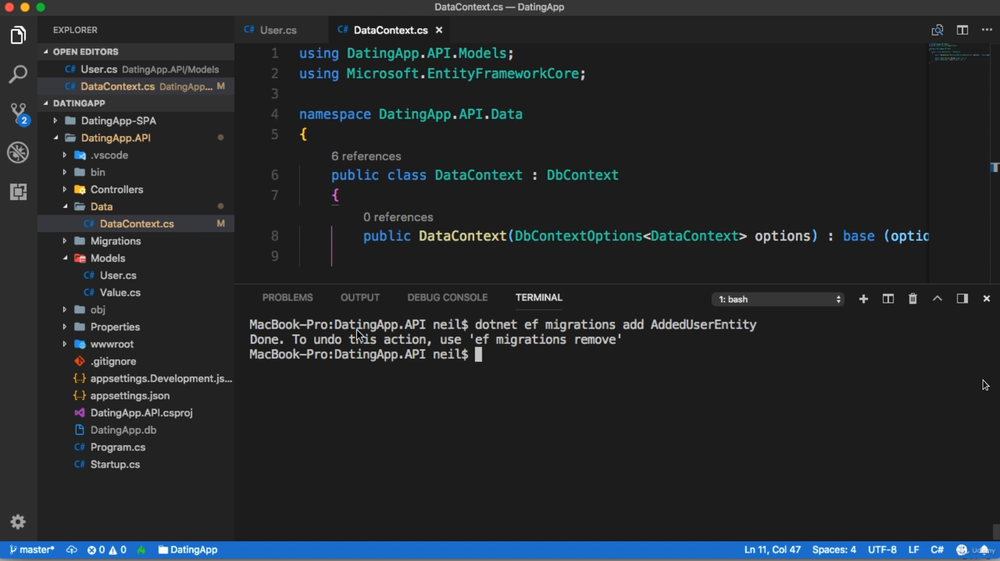Screen dimensions: 1000x561
Task: Open DatingApp.db file
Action: point(136,430)
